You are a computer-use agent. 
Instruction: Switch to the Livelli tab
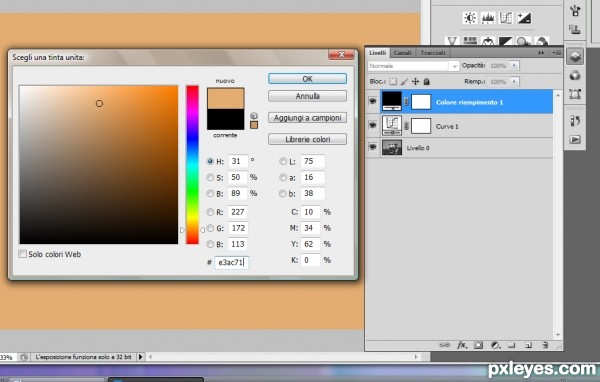click(x=377, y=53)
